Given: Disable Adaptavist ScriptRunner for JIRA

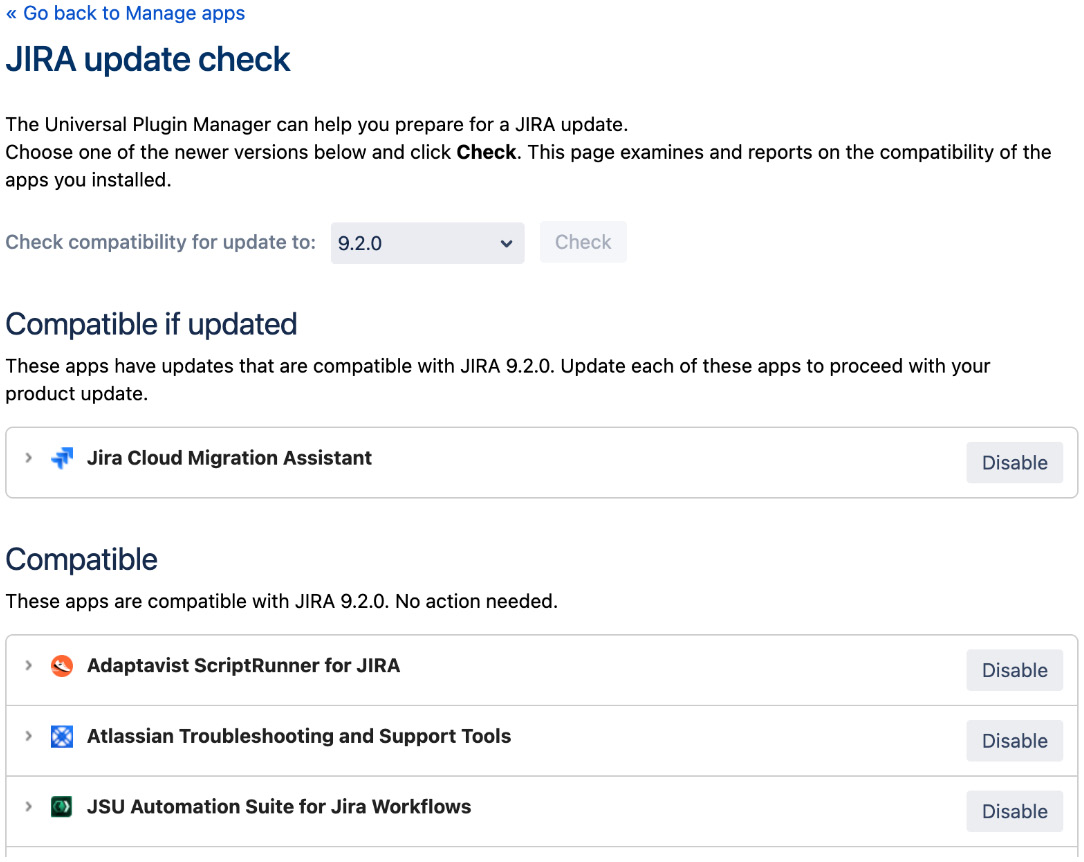Looking at the screenshot, I should tap(1014, 670).
